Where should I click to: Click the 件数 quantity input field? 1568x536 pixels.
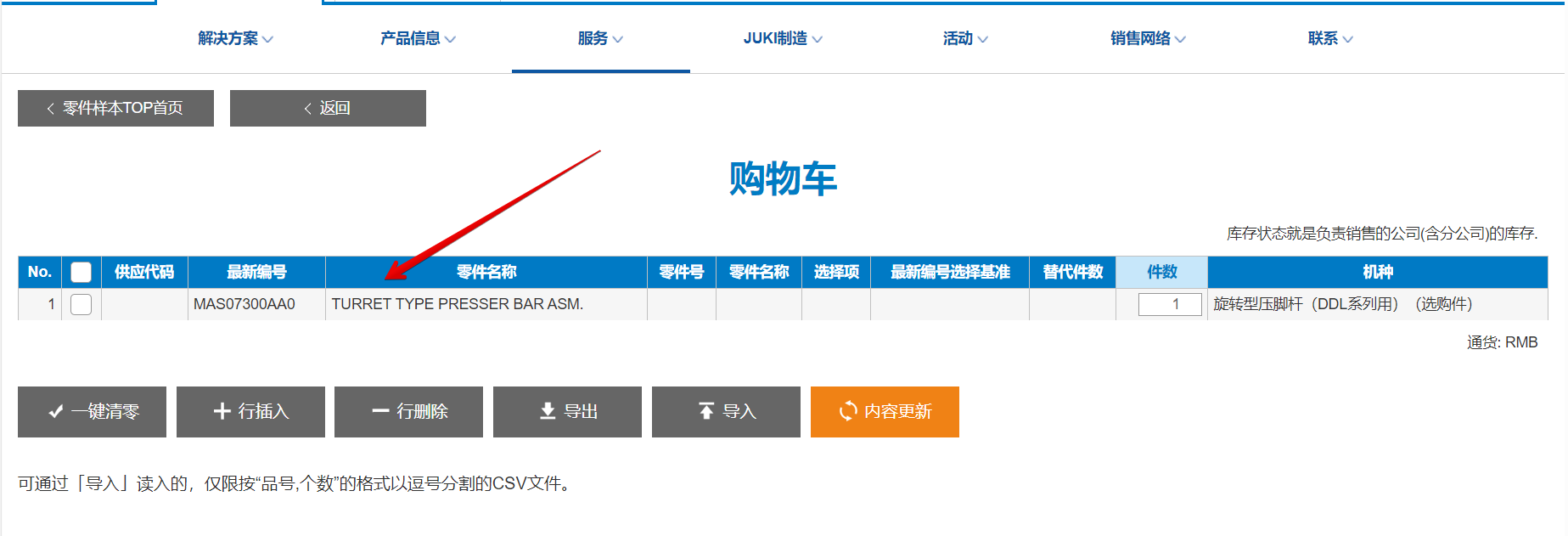tap(1169, 304)
